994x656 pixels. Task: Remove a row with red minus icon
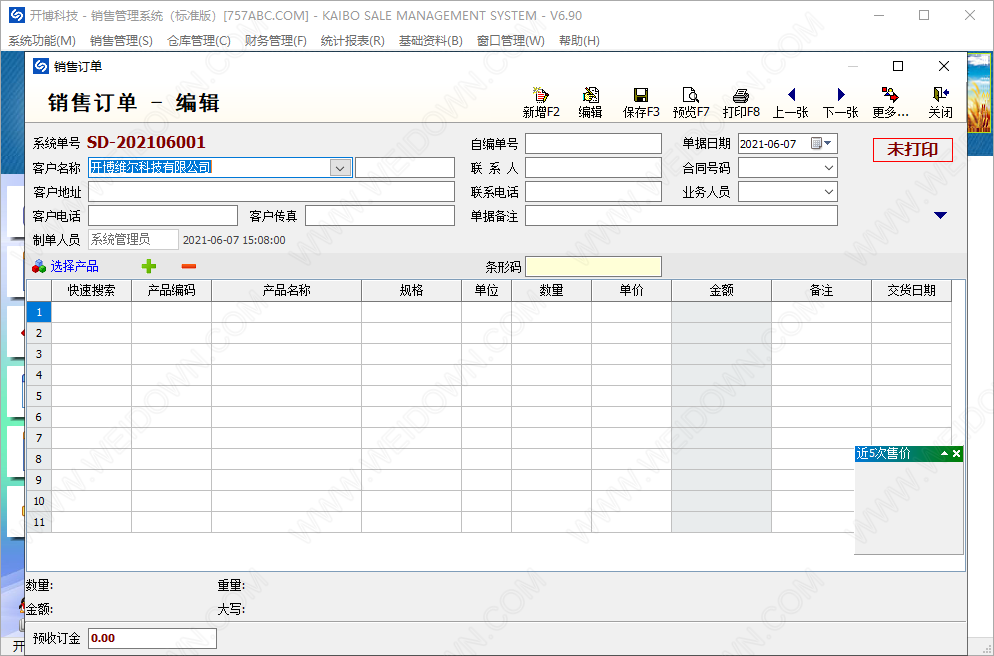point(189,266)
